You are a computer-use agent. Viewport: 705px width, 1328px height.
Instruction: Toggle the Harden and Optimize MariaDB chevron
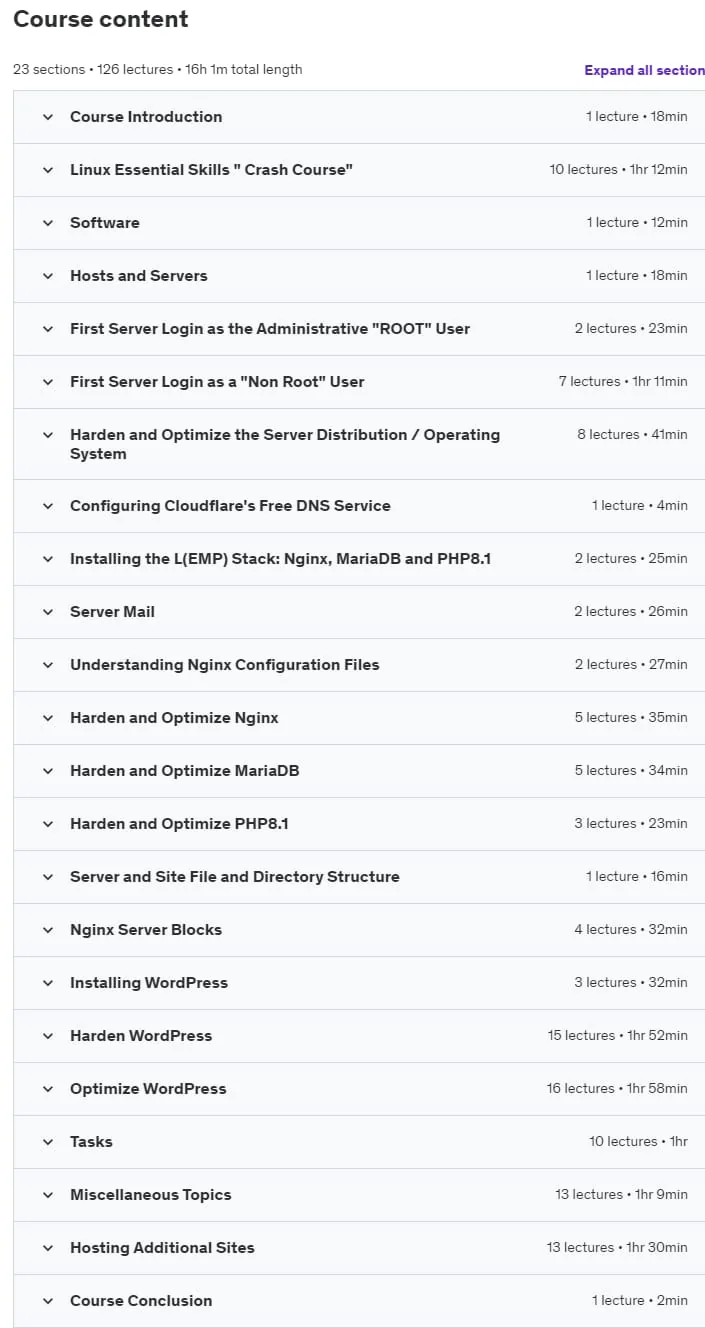pos(47,771)
